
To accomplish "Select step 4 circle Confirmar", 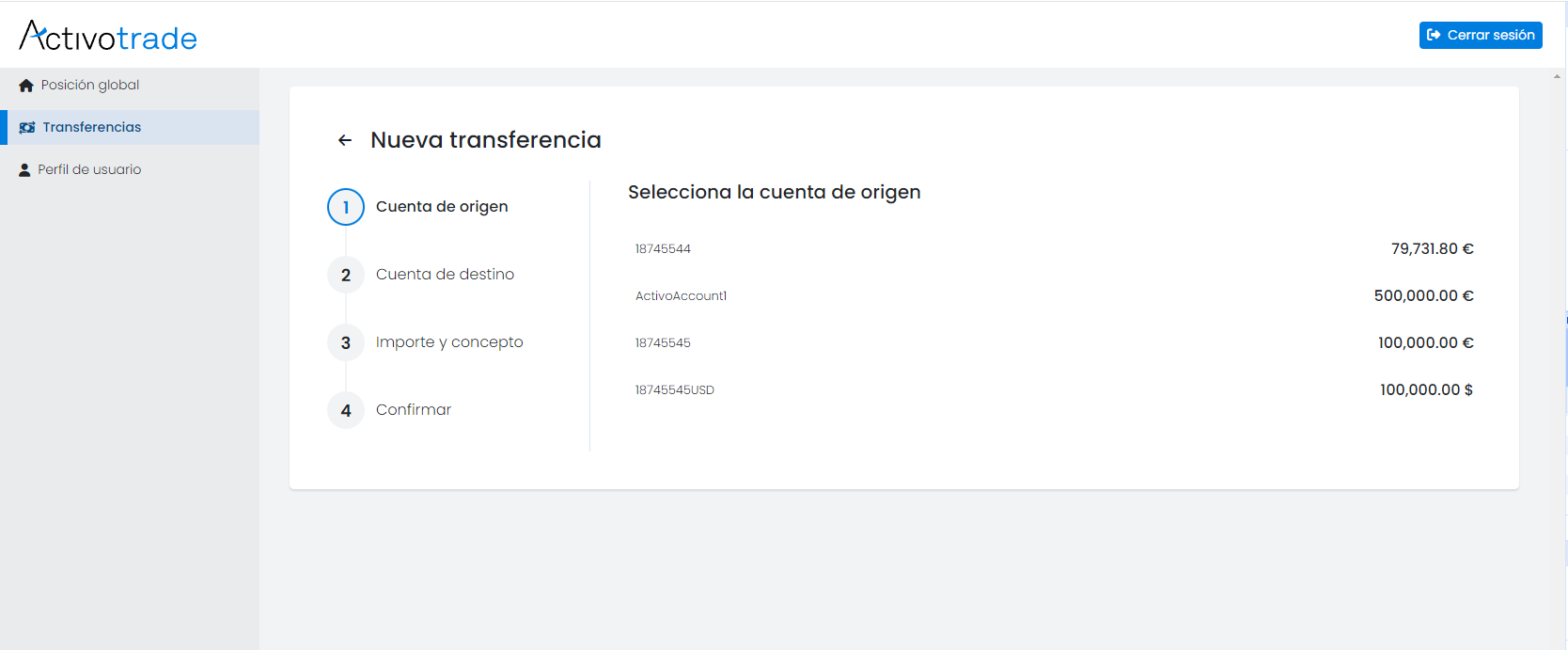I will pos(346,410).
